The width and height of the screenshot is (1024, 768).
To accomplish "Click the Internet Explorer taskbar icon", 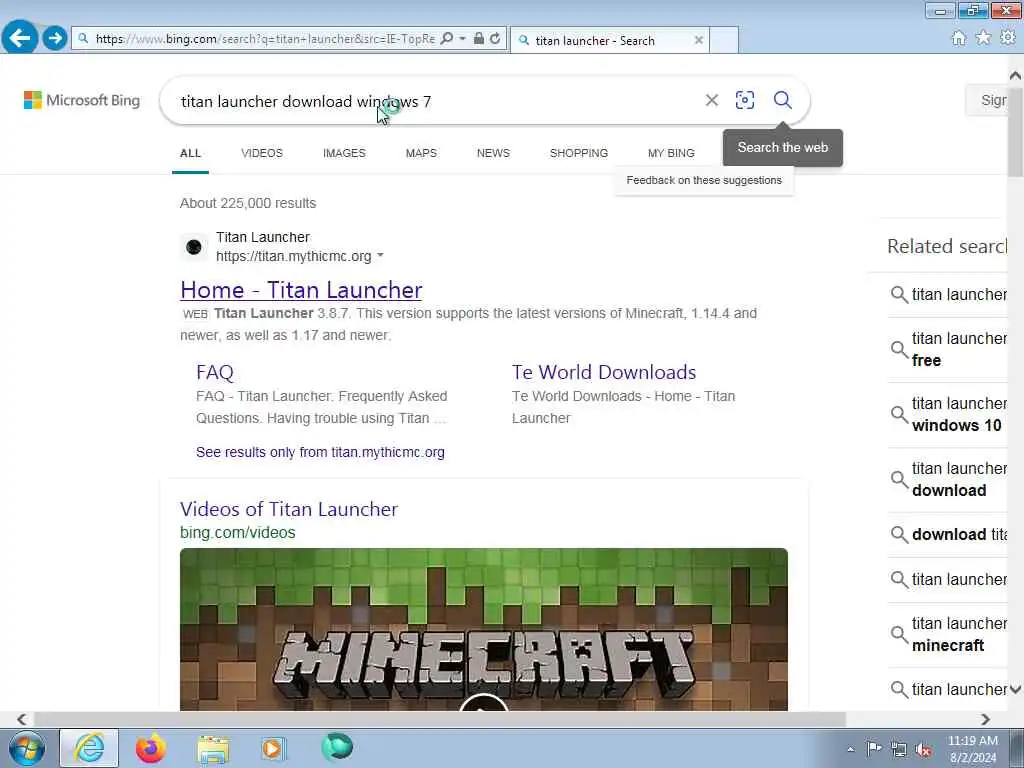I will click(89, 748).
